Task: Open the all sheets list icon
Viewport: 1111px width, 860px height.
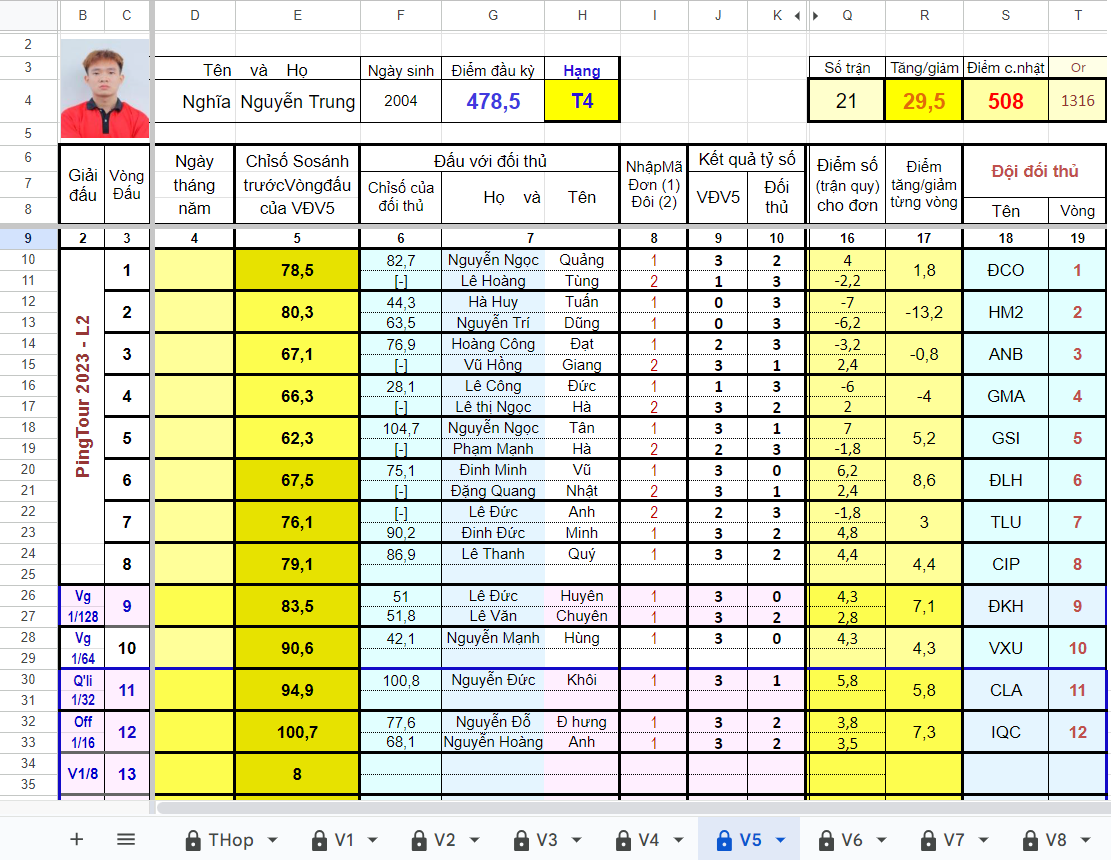Action: 126,839
